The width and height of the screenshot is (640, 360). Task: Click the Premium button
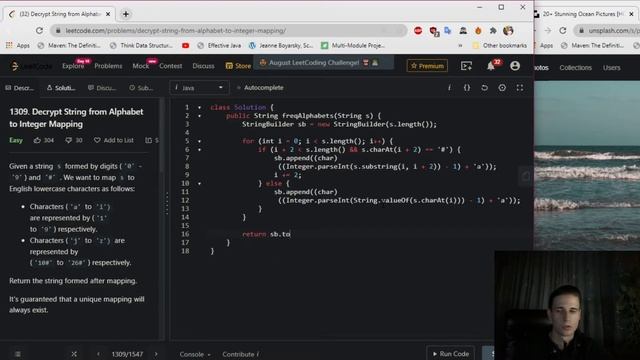(427, 66)
